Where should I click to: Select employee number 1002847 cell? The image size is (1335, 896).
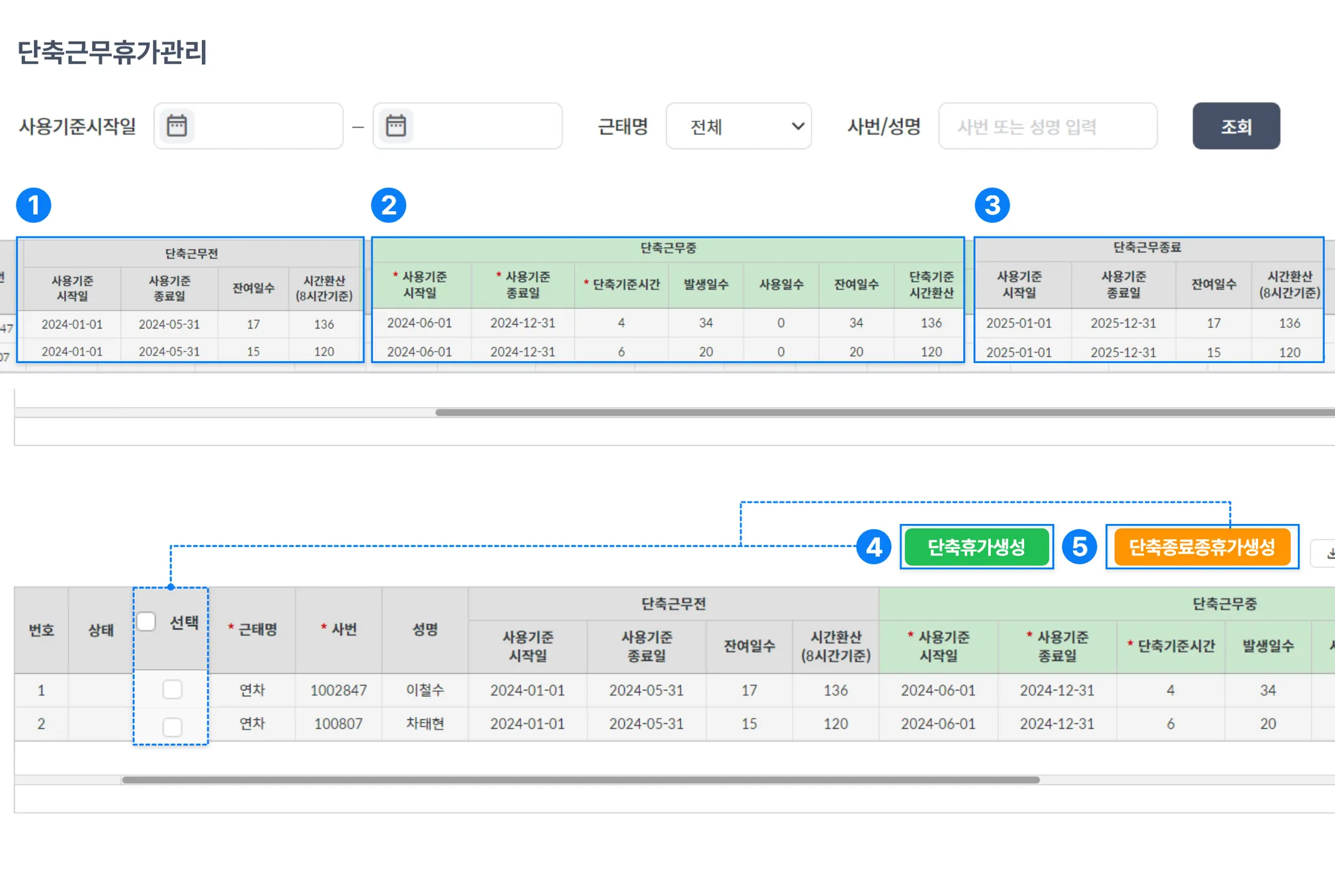tap(338, 690)
